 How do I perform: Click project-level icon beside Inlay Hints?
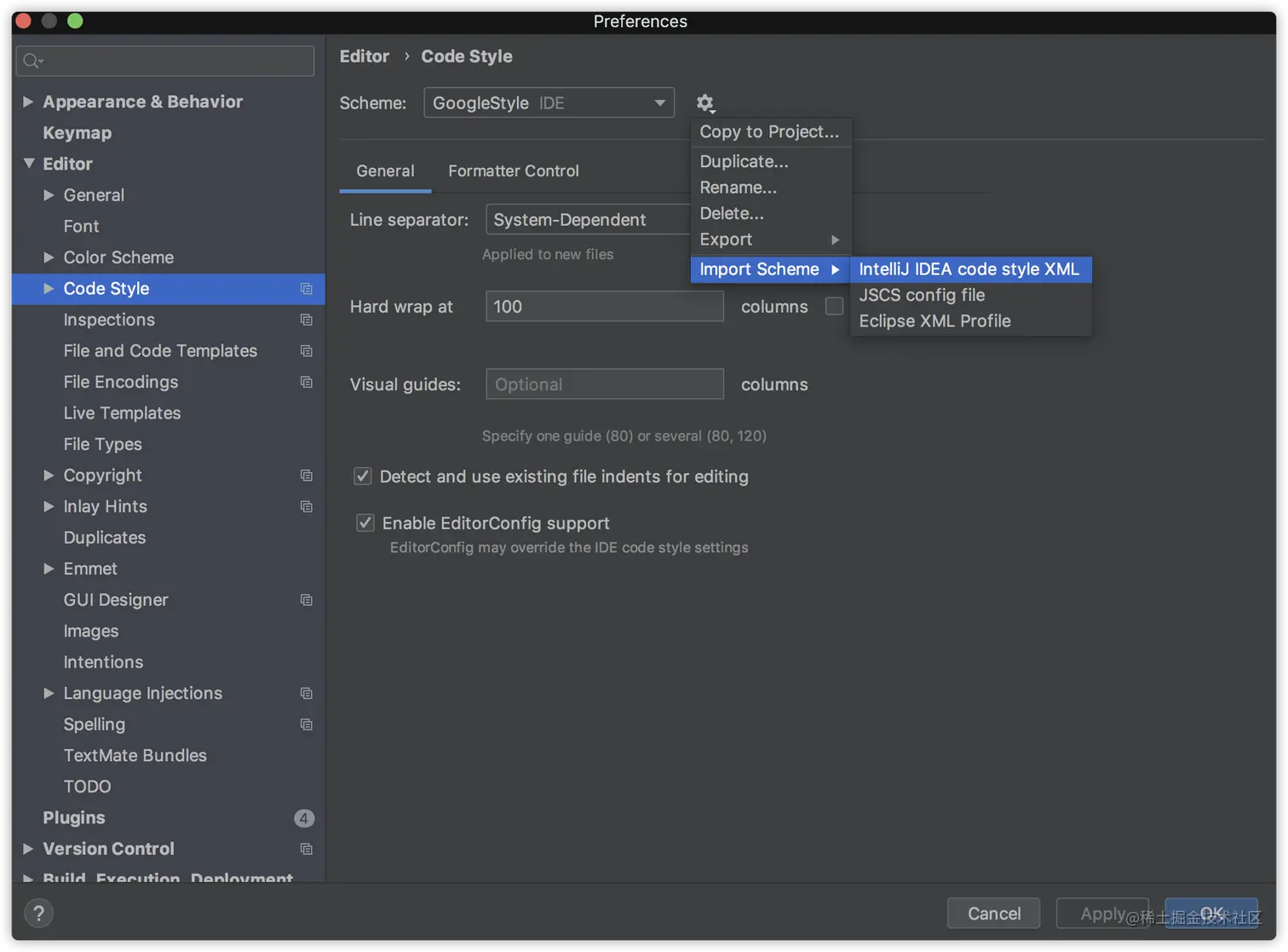pos(307,506)
